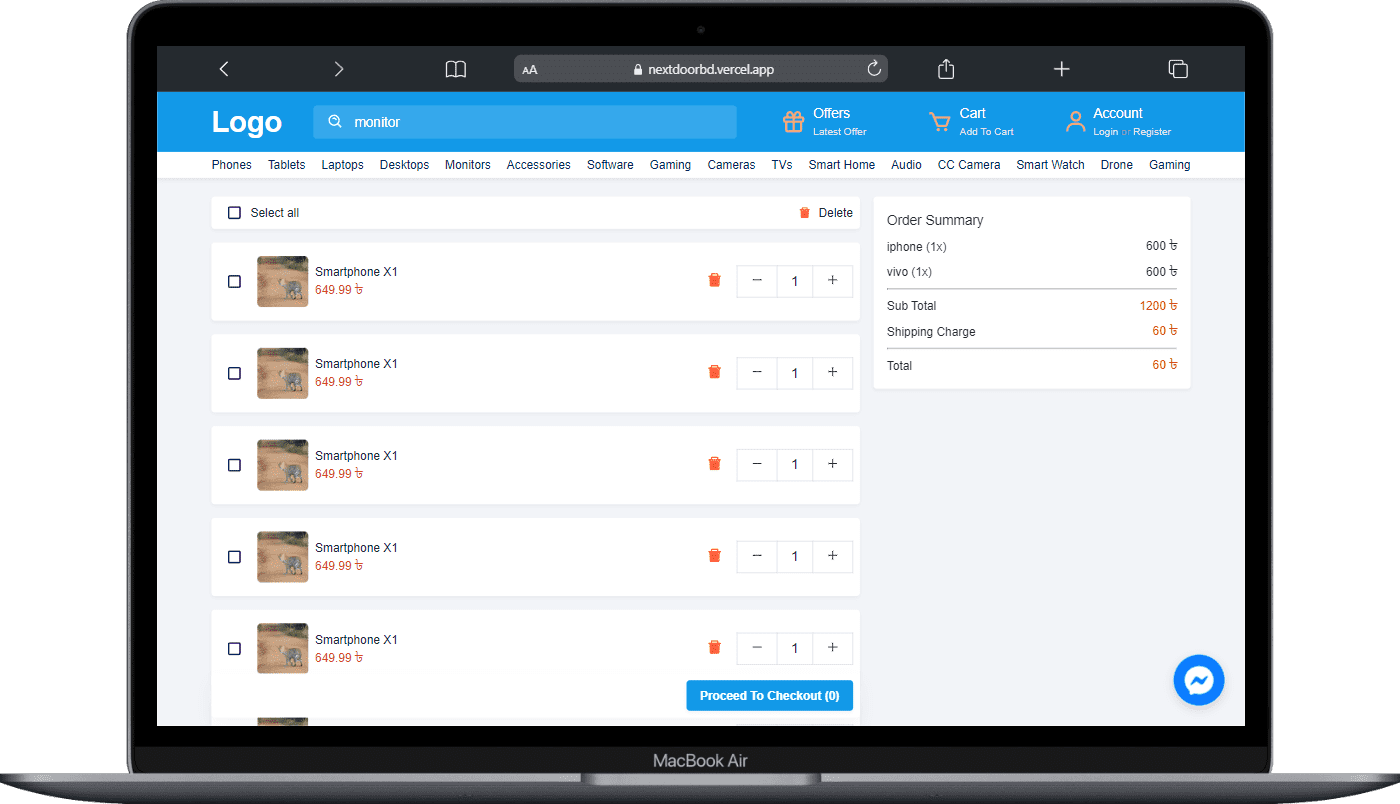Open the Login link
The height and width of the screenshot is (804, 1400).
pos(1105,132)
